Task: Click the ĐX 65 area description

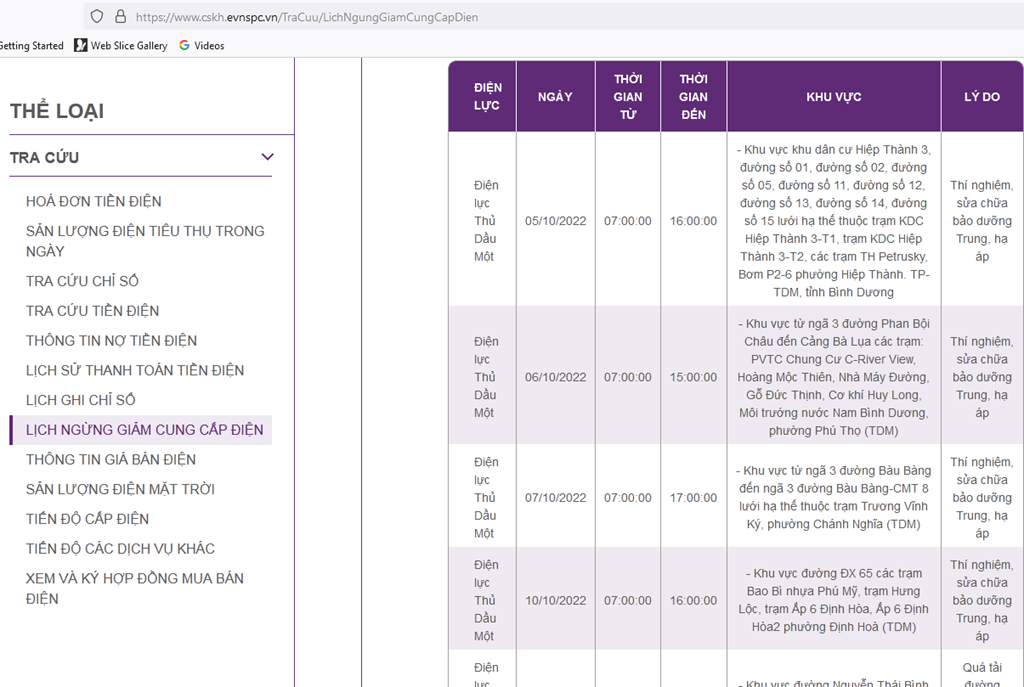Action: click(x=833, y=600)
